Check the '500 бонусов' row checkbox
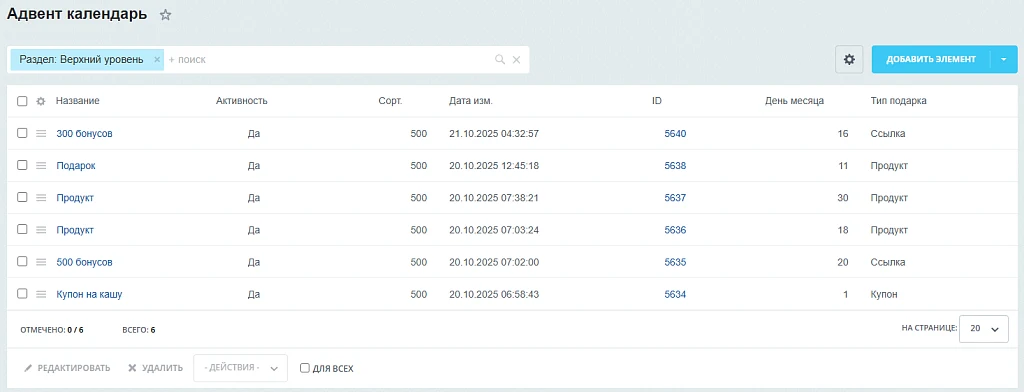The height and width of the screenshot is (392, 1024). [22, 261]
